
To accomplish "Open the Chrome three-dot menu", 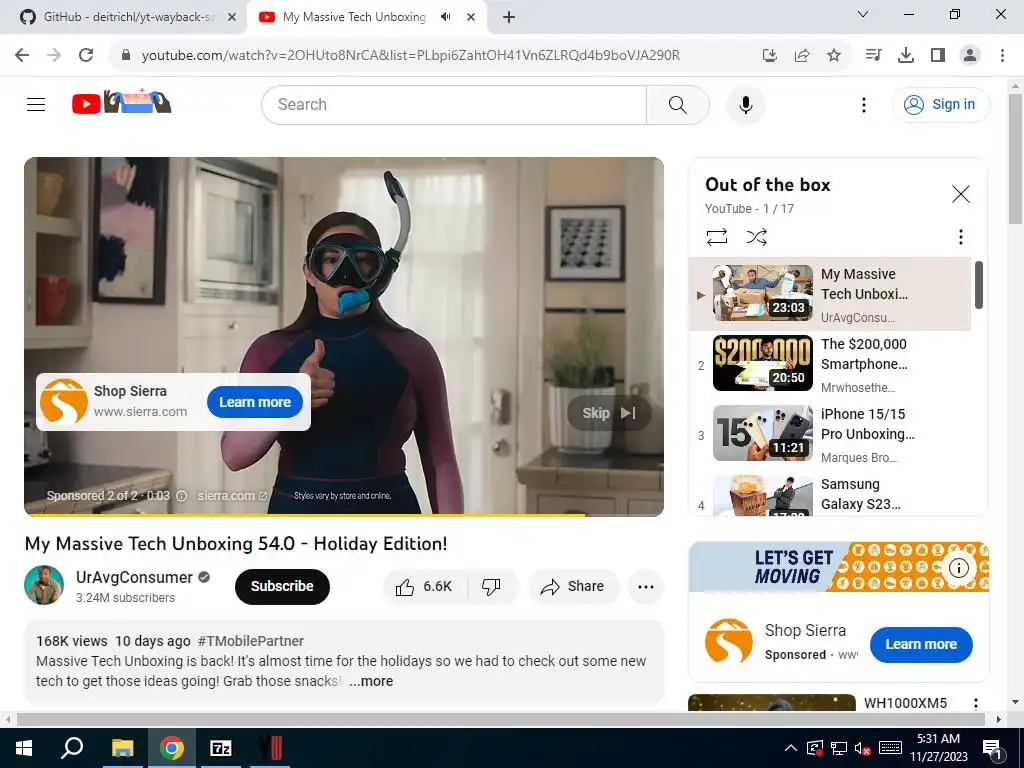I will click(1002, 55).
